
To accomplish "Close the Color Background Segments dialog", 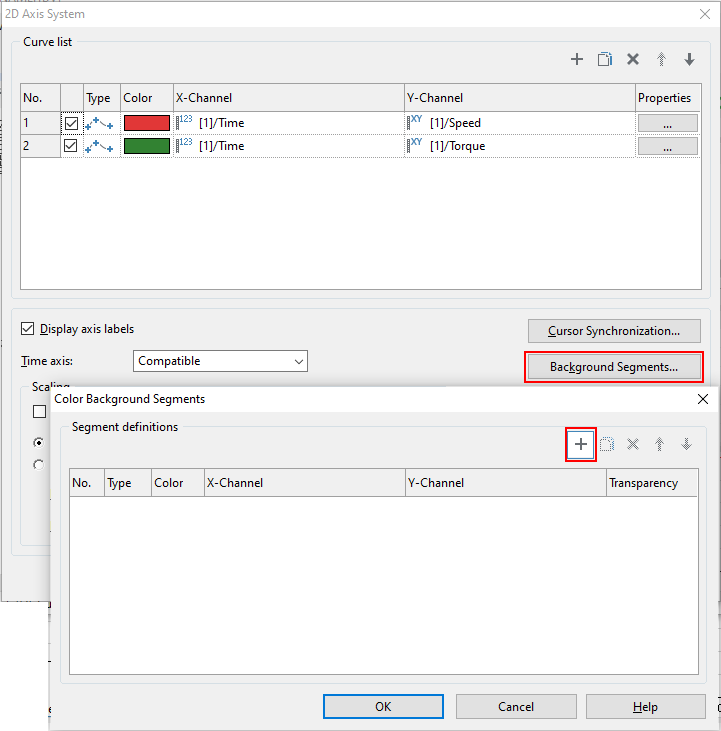I will tap(701, 398).
